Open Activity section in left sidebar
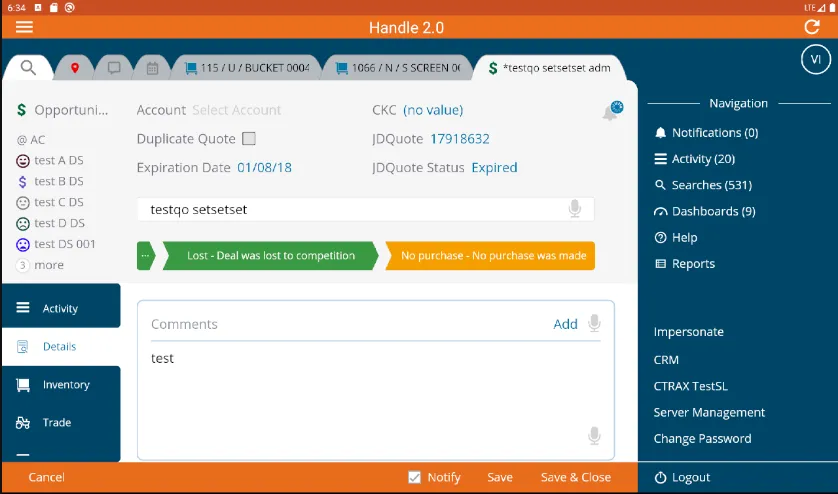The image size is (838, 494). (61, 308)
